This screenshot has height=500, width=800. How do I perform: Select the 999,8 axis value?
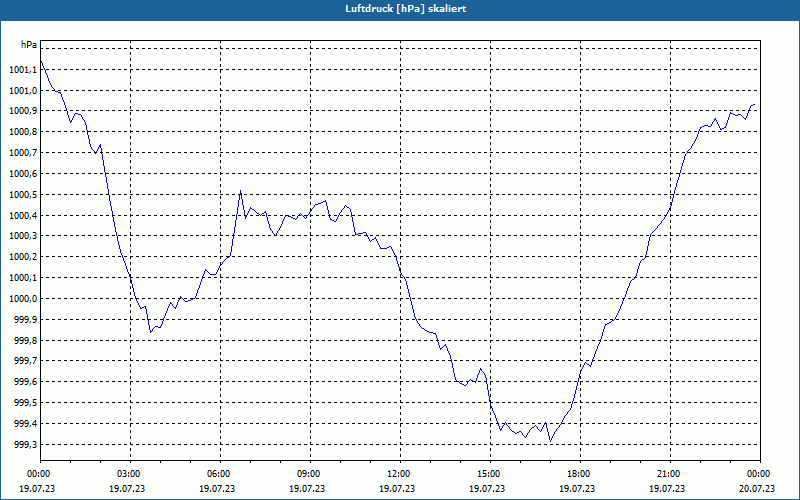(26, 341)
